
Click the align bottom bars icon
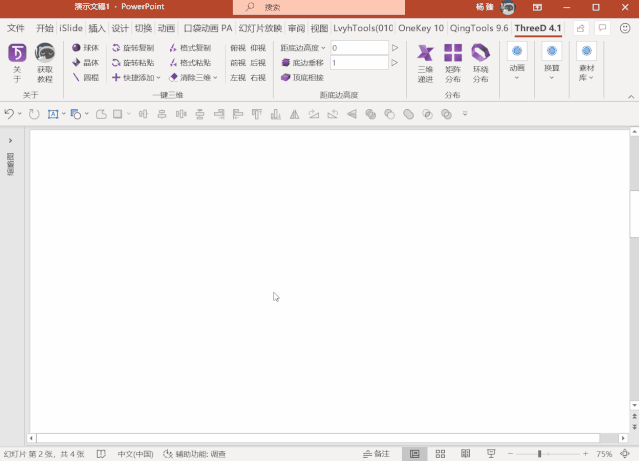click(276, 114)
